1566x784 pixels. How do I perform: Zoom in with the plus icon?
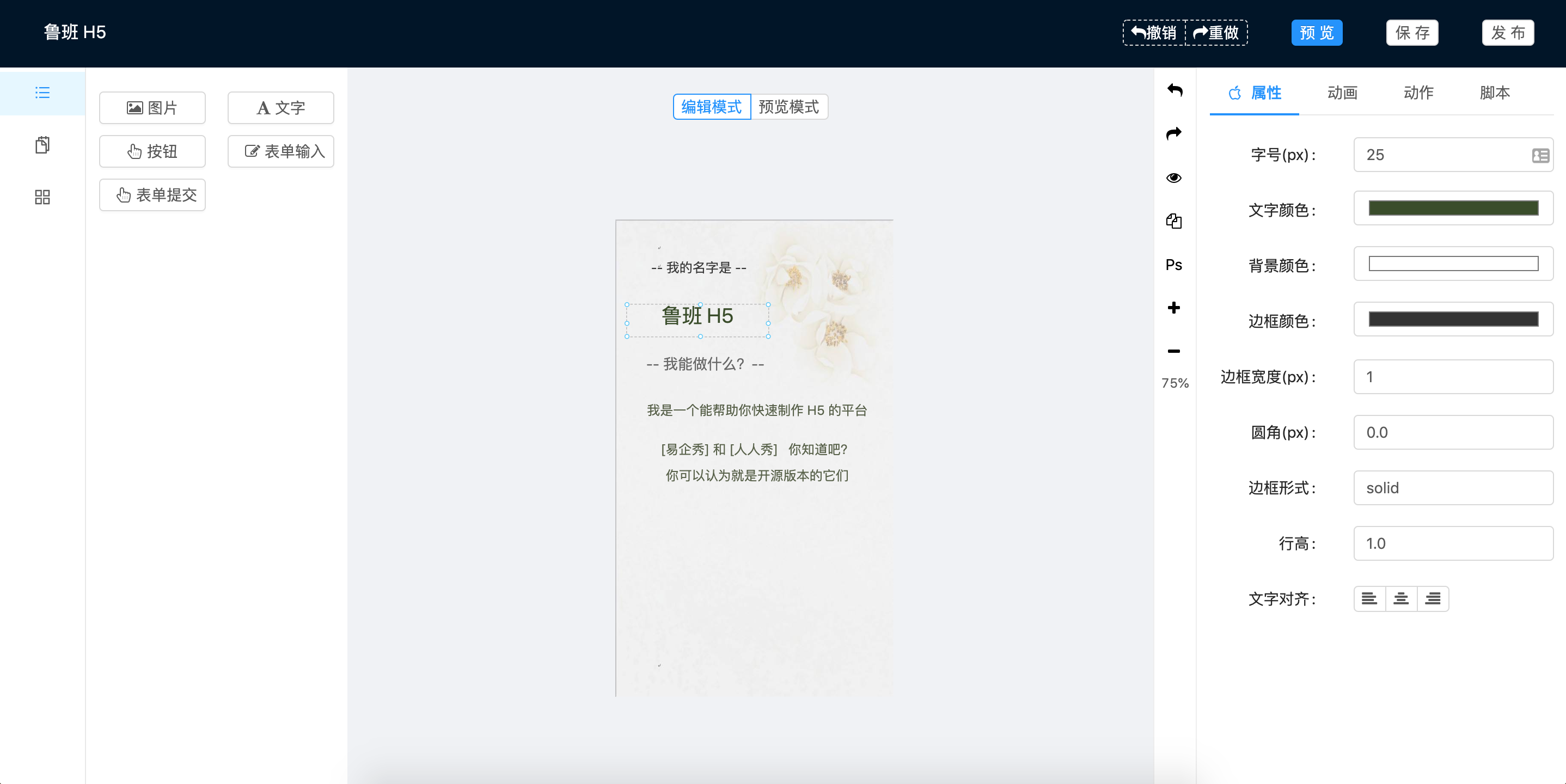pos(1174,308)
